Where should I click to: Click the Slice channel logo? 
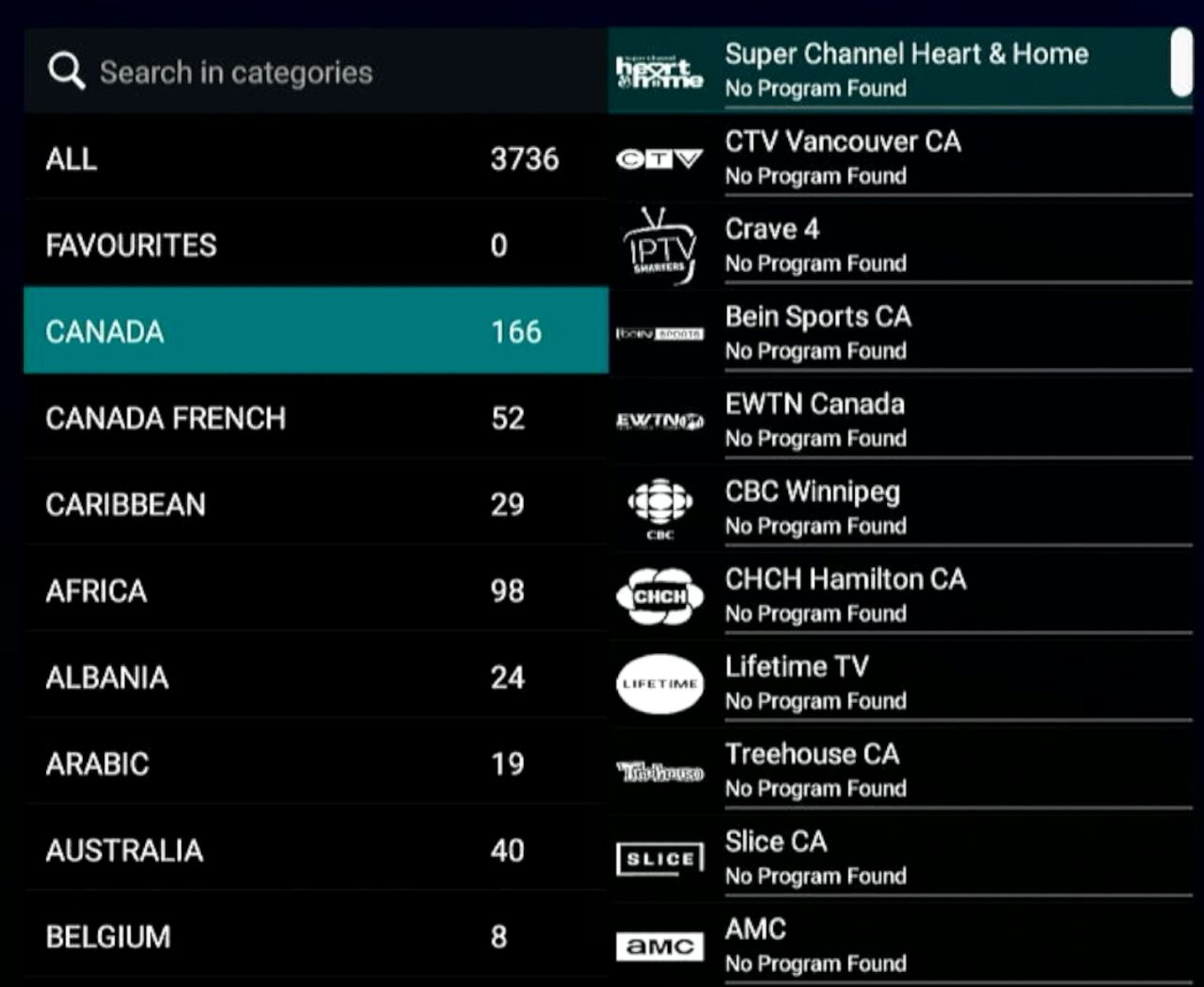point(658,857)
